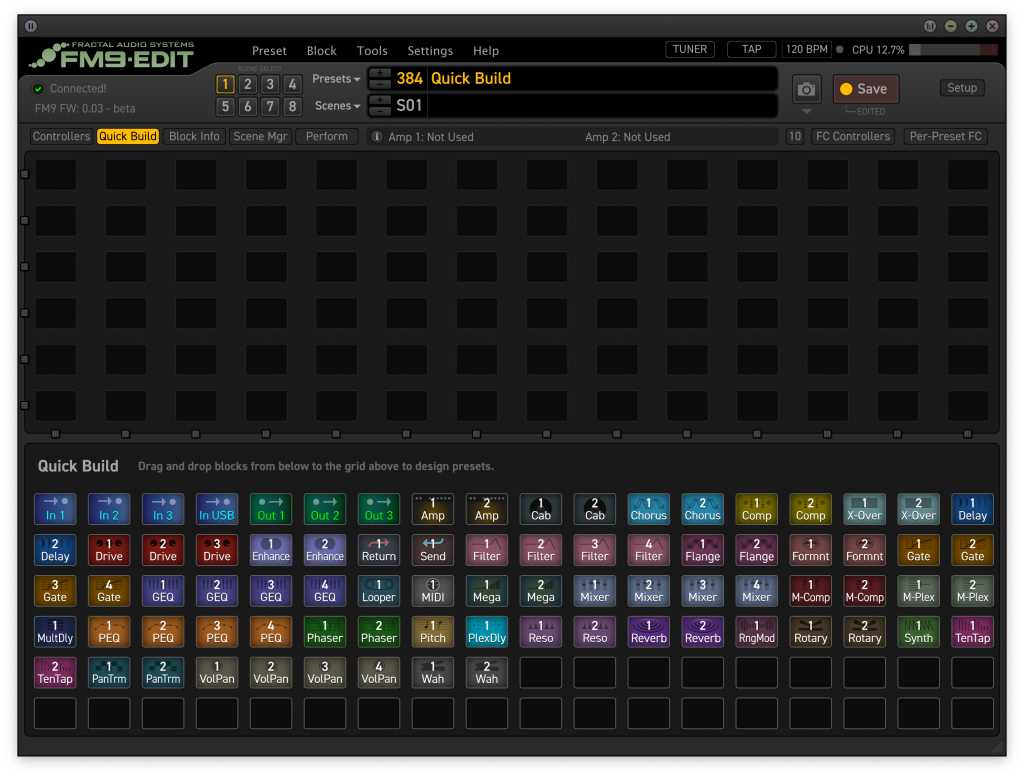Image resolution: width=1024 pixels, height=777 pixels.
Task: Switch to the Block Info tab
Action: (194, 137)
